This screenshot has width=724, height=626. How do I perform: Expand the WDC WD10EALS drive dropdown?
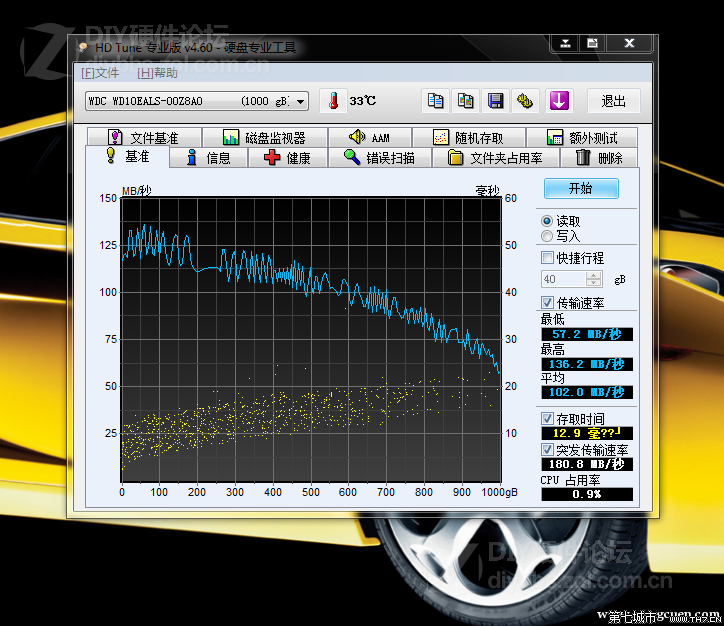pyautogui.click(x=301, y=102)
